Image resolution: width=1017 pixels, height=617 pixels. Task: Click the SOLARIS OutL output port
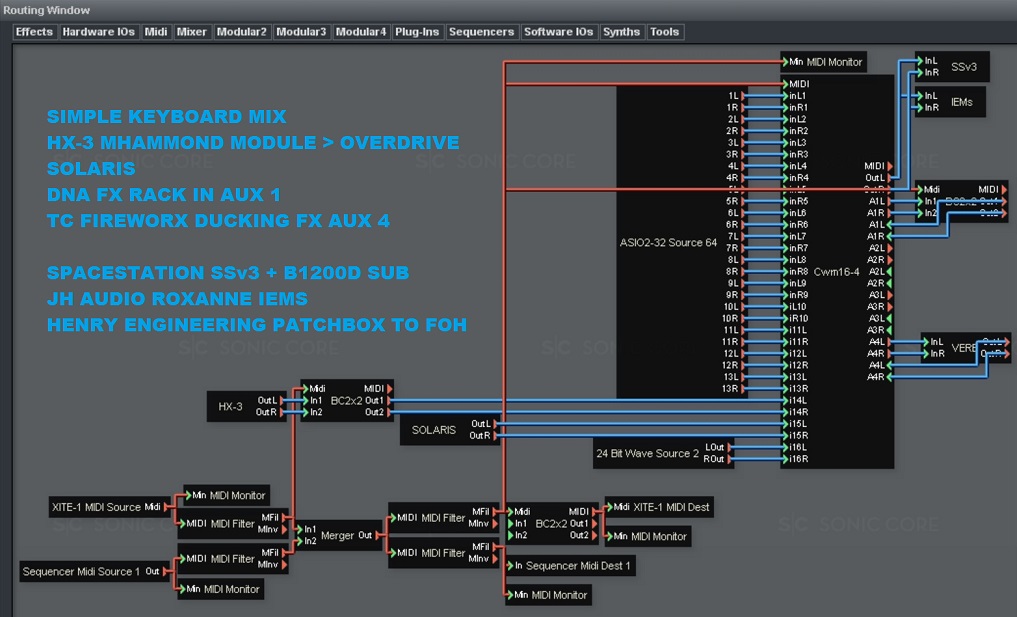(x=495, y=424)
